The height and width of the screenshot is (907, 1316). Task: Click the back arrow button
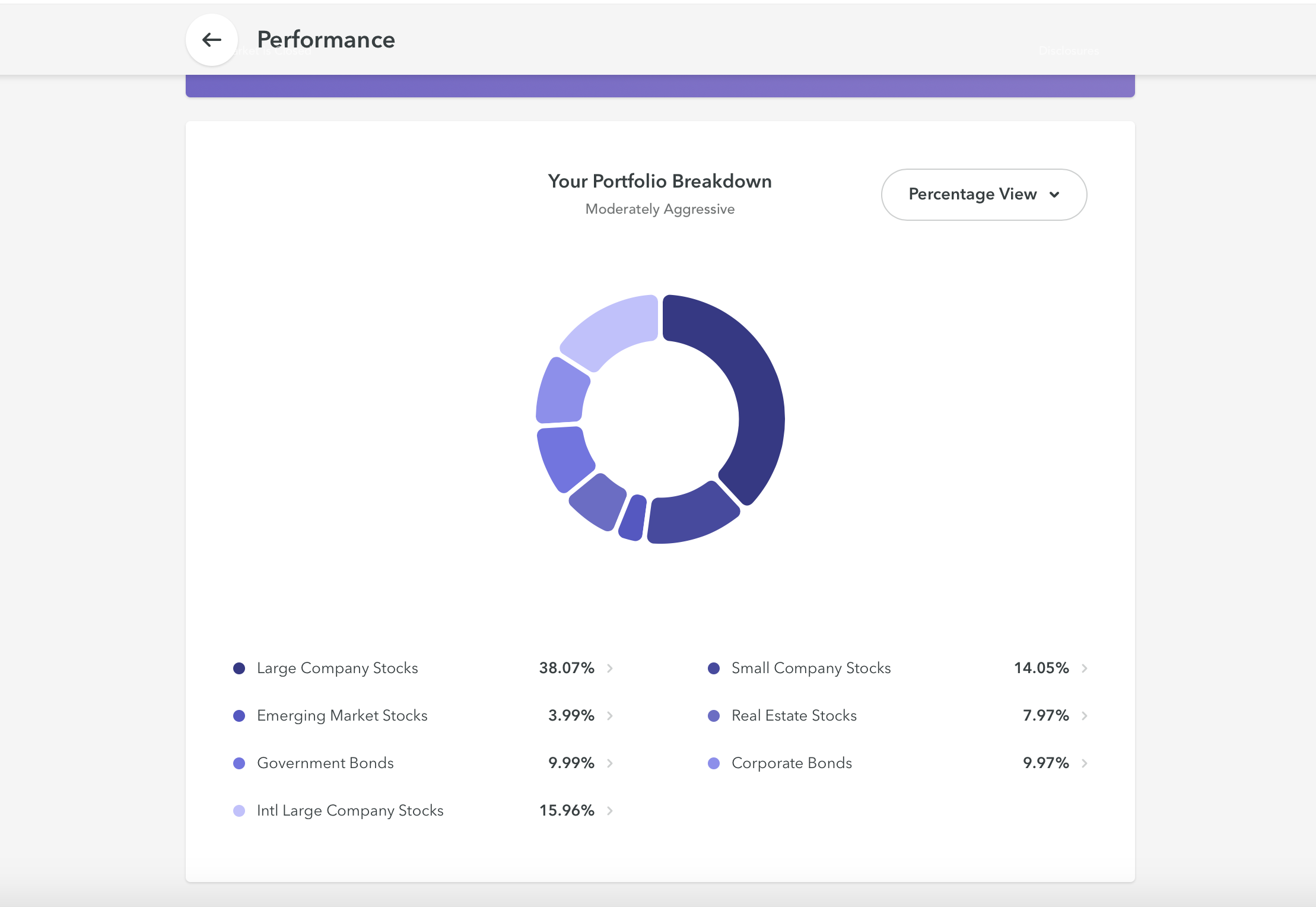click(x=212, y=40)
